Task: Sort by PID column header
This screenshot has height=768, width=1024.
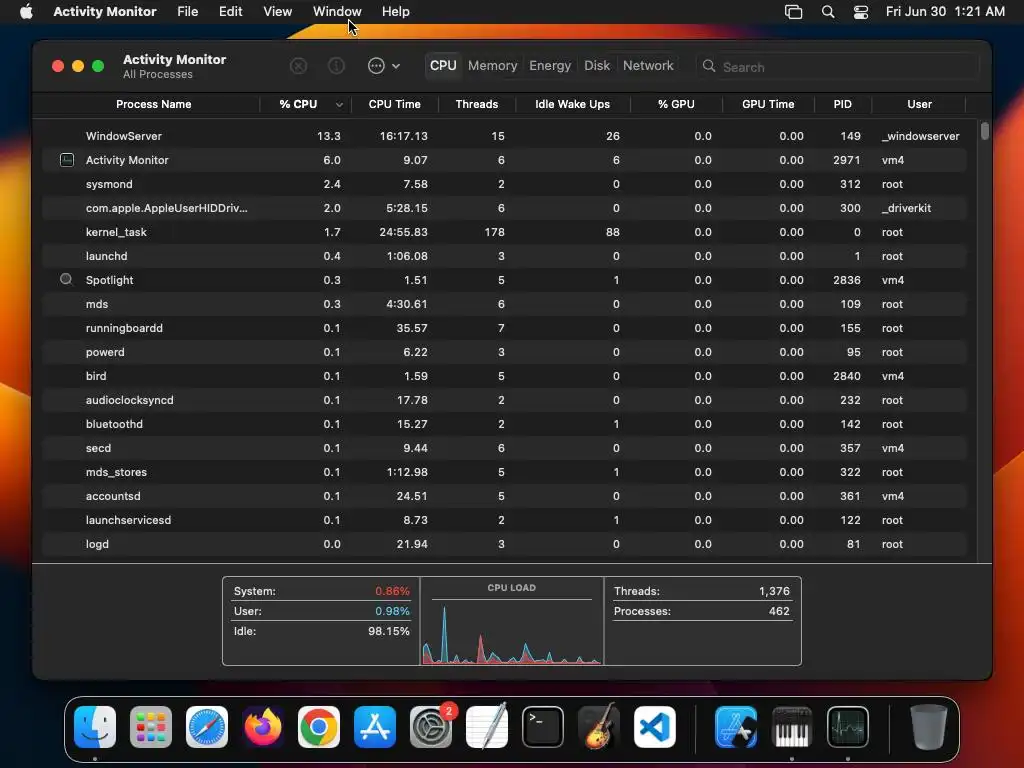Action: point(842,104)
